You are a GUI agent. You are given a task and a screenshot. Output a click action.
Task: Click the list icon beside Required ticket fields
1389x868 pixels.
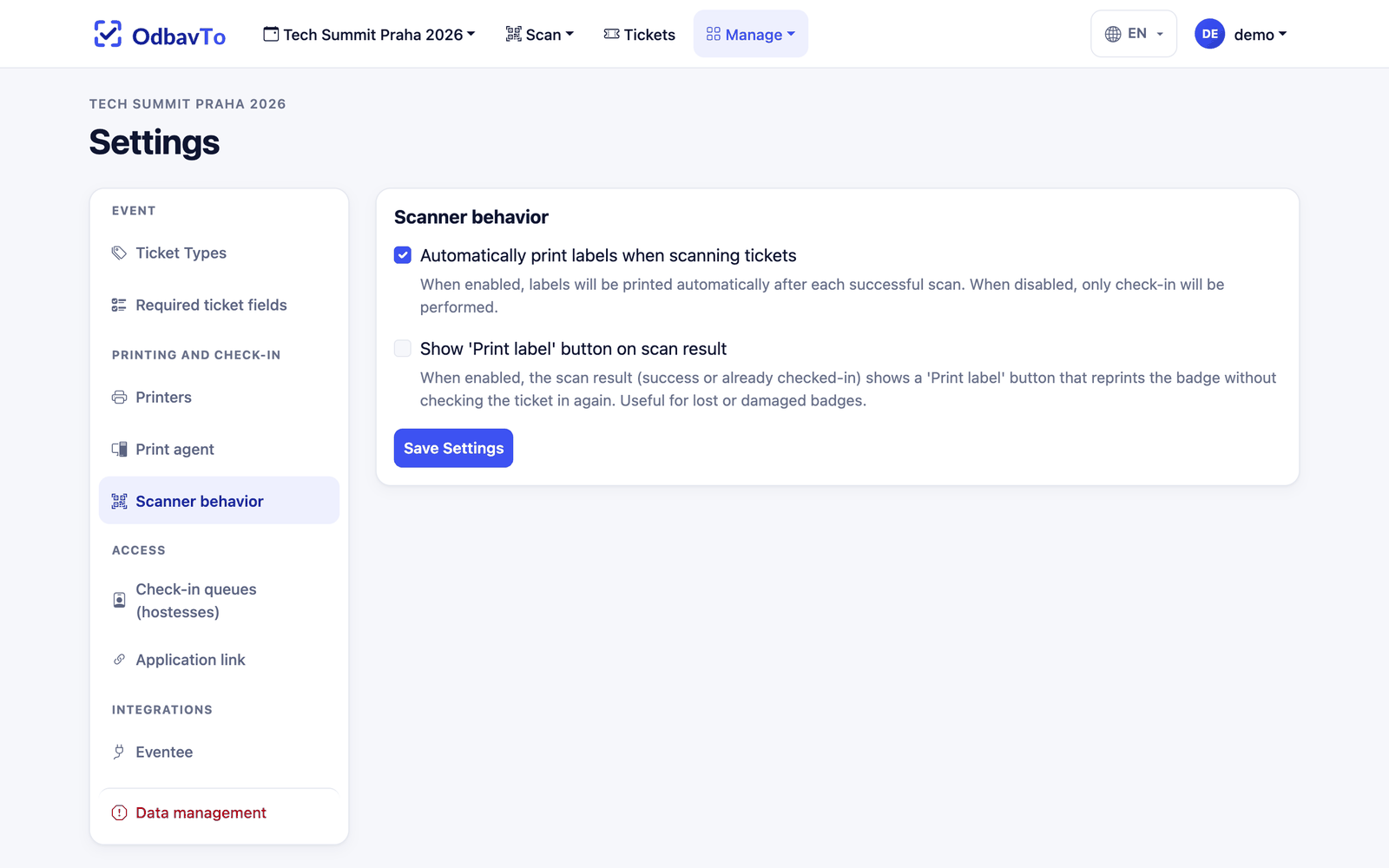(x=119, y=305)
